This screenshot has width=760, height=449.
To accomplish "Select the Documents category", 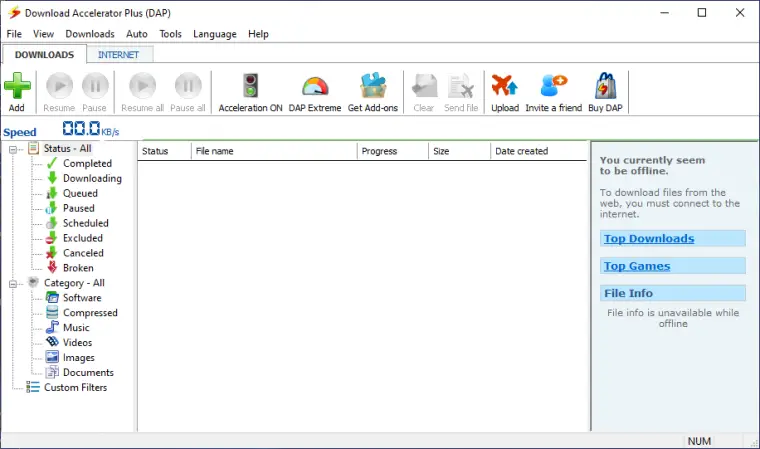I will pyautogui.click(x=88, y=372).
